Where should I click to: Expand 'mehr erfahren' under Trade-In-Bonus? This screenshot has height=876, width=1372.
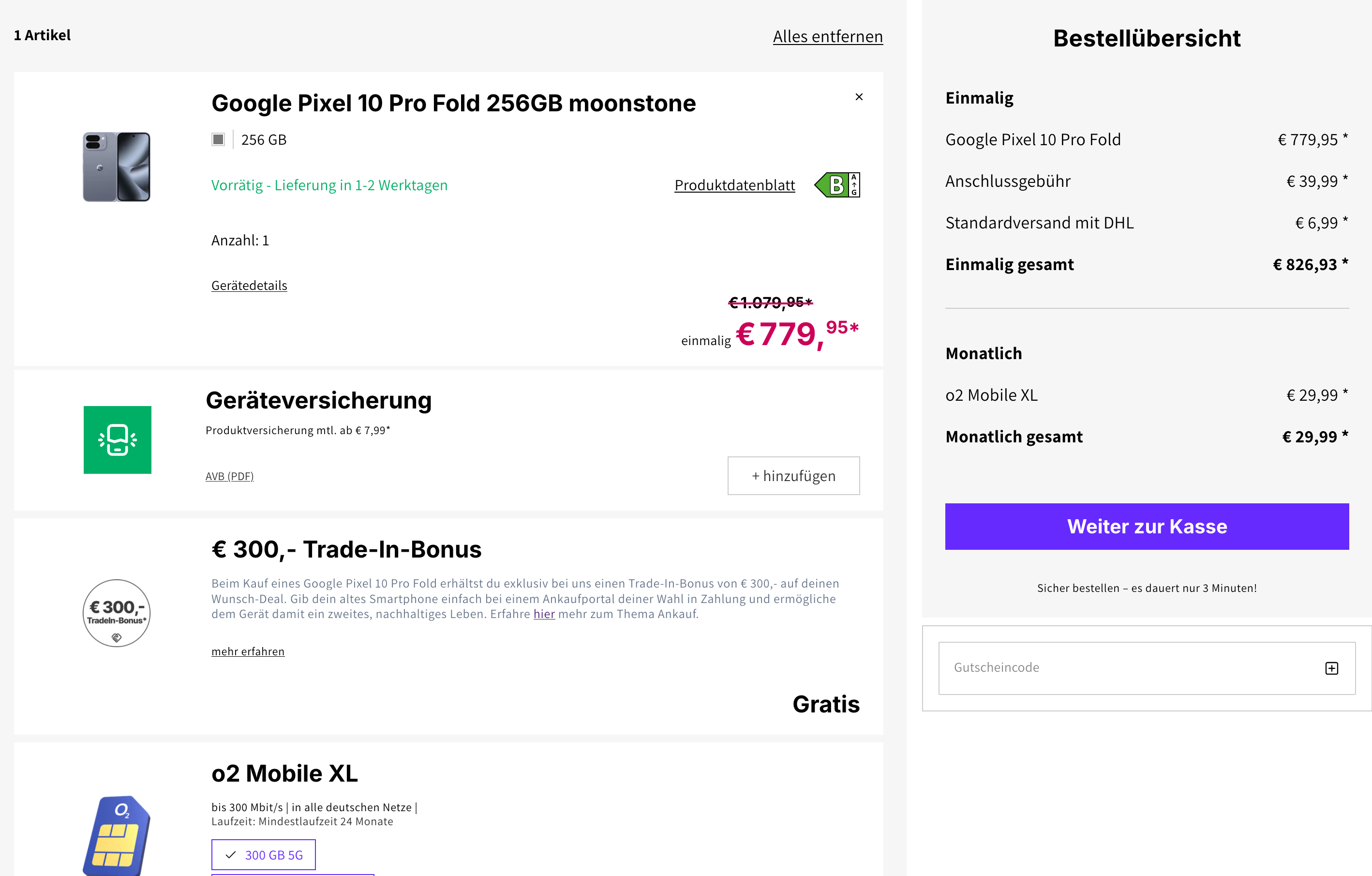click(x=248, y=651)
